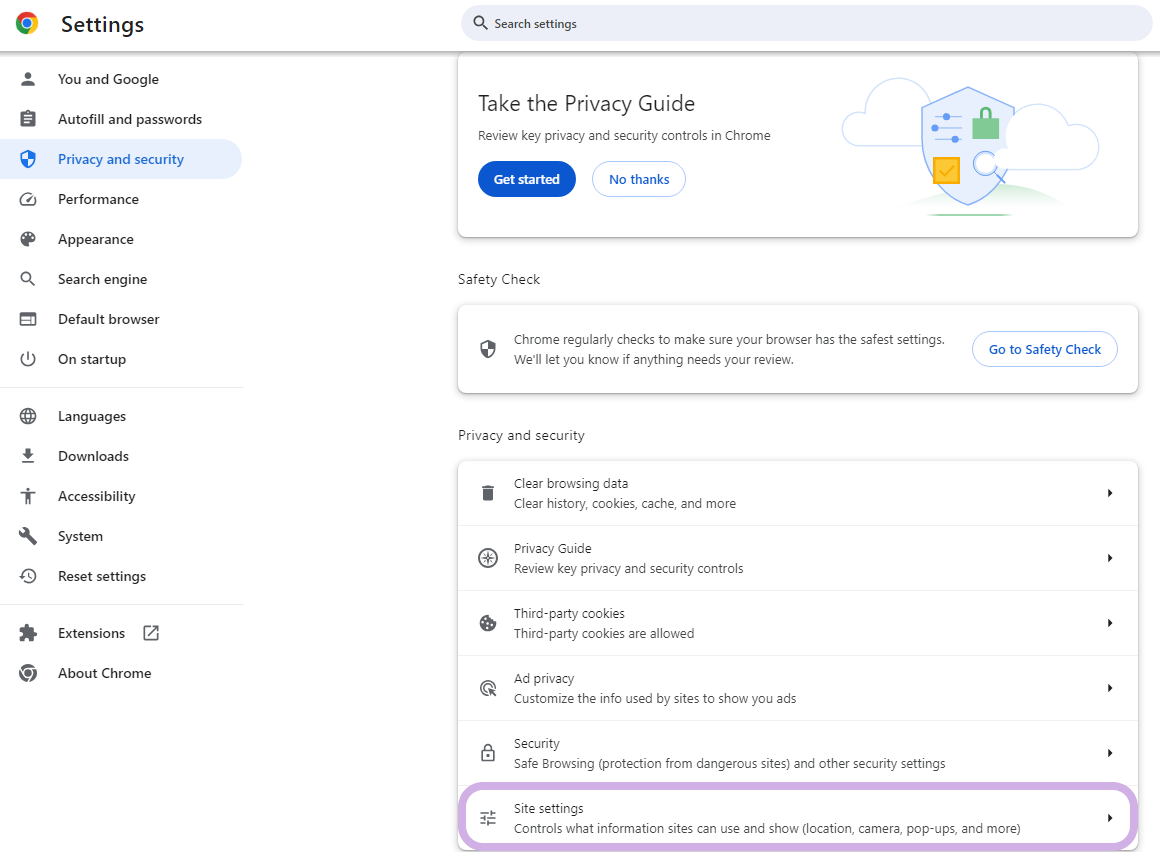This screenshot has height=852, width=1160.
Task: Open On startup settings page
Action: [121, 359]
